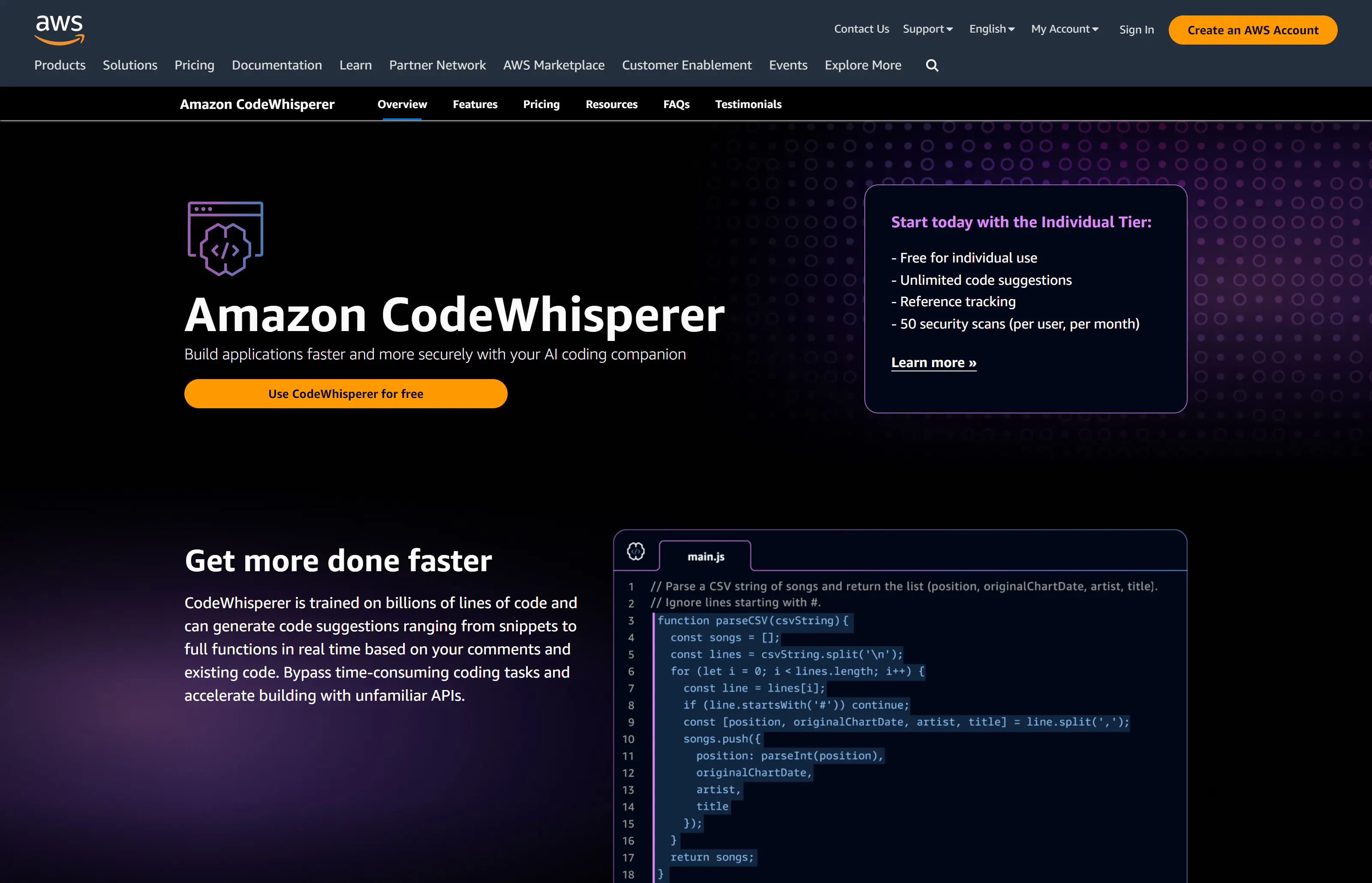This screenshot has height=883, width=1372.
Task: Click 'Start today with the Individual Tier:' heading
Action: tap(1021, 222)
